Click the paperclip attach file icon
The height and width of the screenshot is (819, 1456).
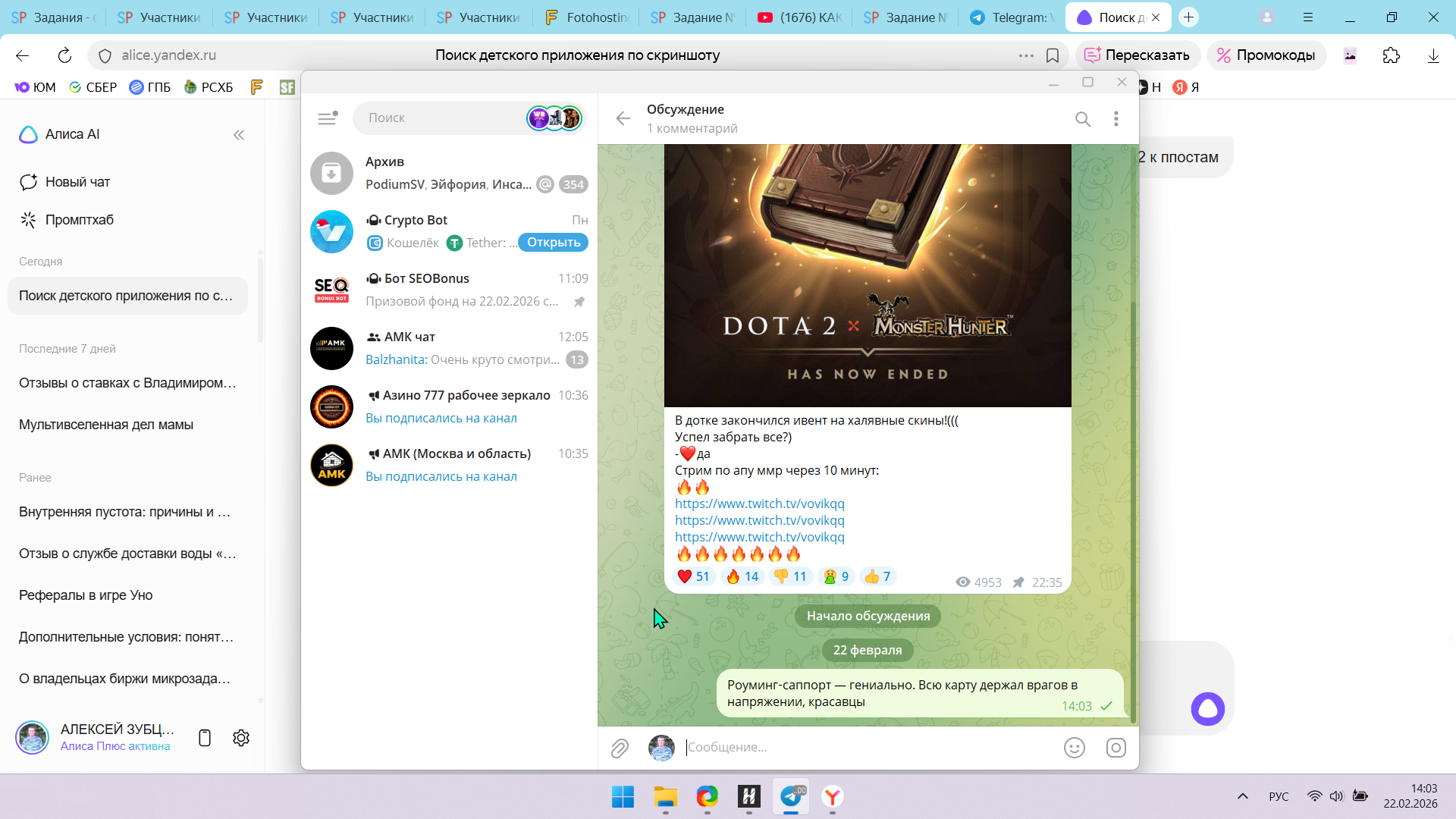620,748
